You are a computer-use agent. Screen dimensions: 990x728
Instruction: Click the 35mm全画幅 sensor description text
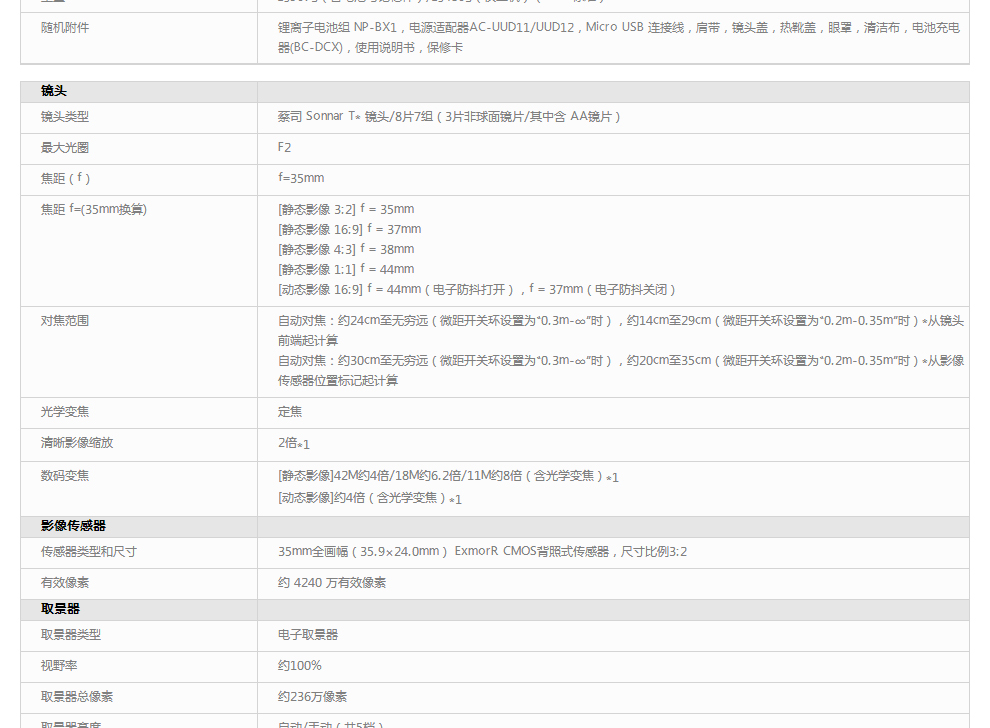(482, 552)
